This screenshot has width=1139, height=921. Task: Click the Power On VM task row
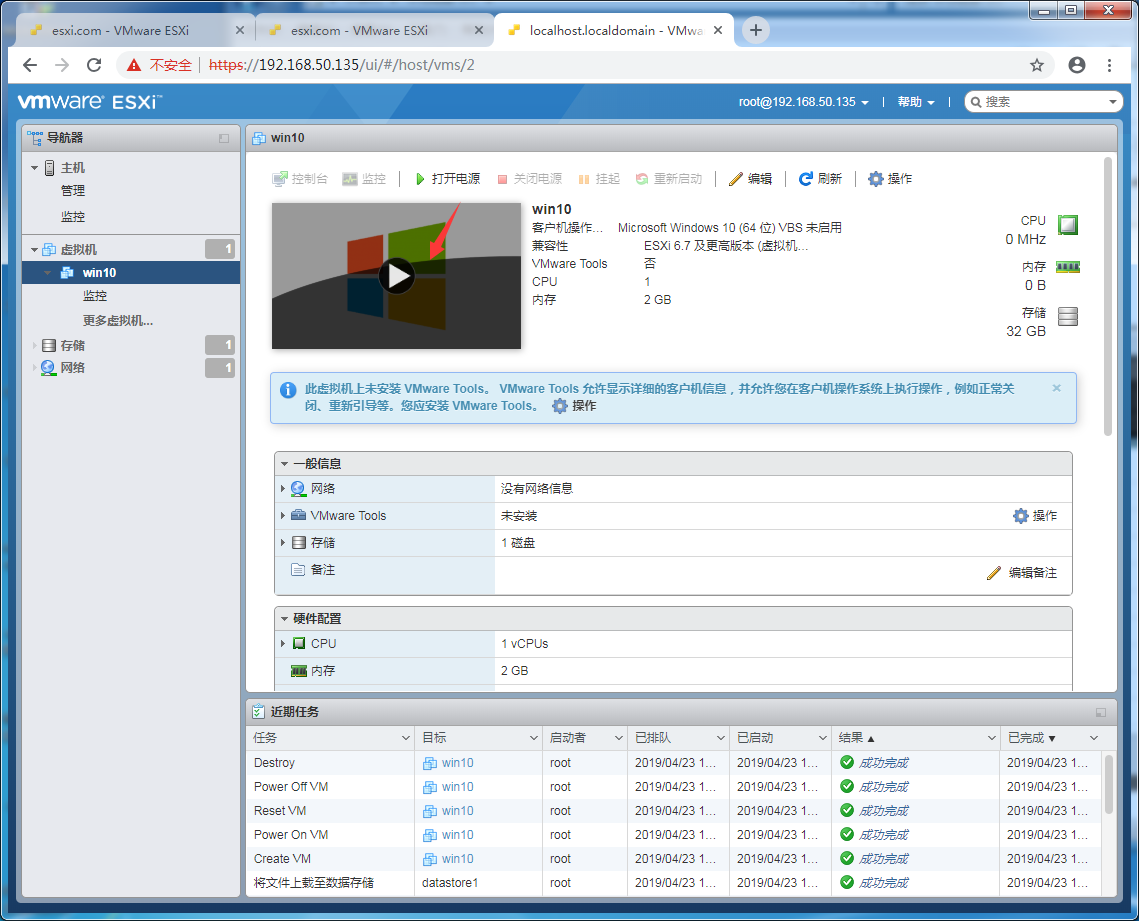[674, 835]
